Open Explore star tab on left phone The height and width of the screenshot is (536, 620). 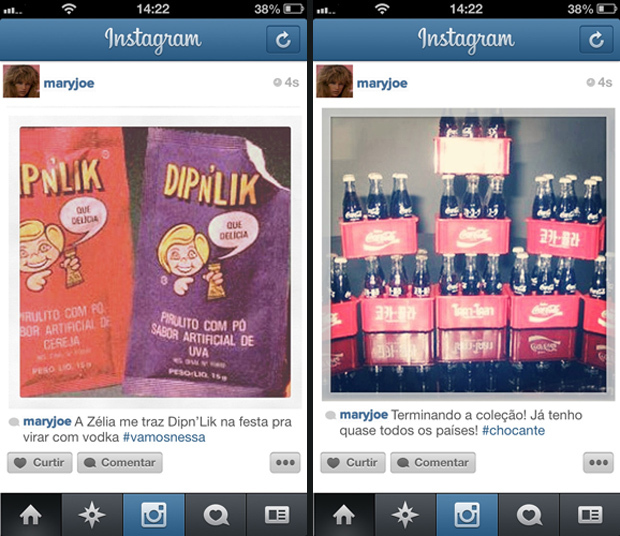92,515
